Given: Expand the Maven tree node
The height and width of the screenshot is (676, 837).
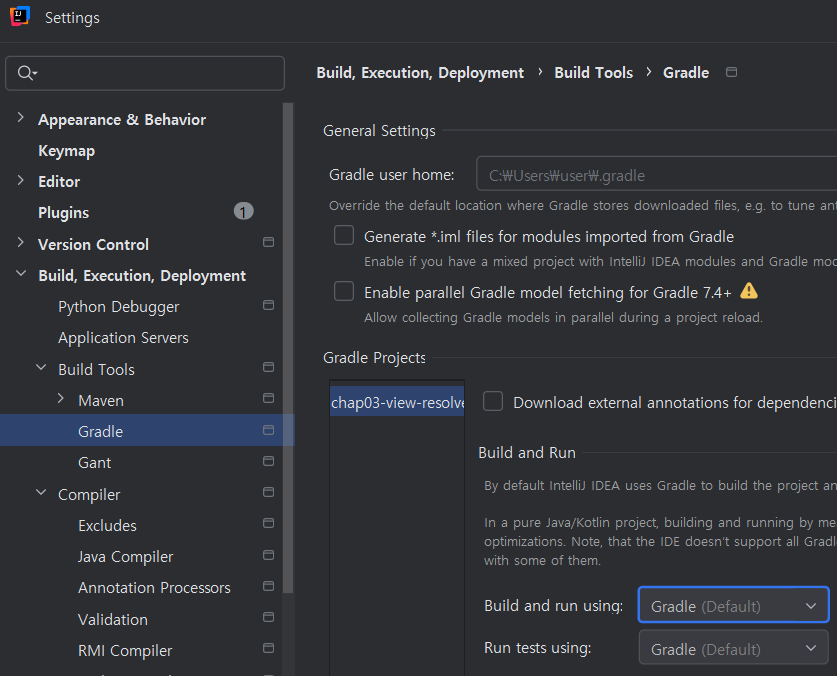Looking at the screenshot, I should tap(61, 400).
